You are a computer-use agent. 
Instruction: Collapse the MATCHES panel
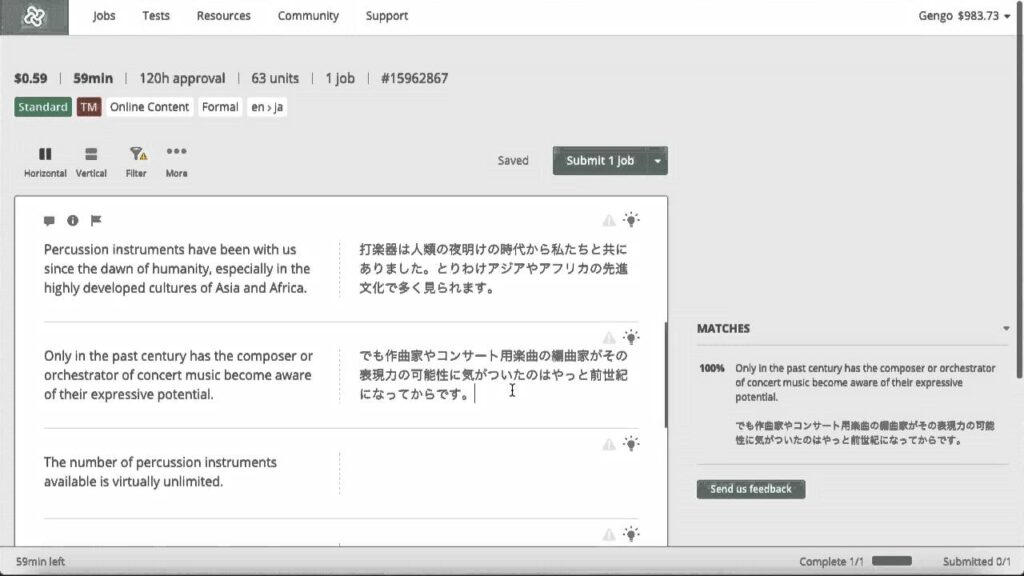click(x=1007, y=328)
